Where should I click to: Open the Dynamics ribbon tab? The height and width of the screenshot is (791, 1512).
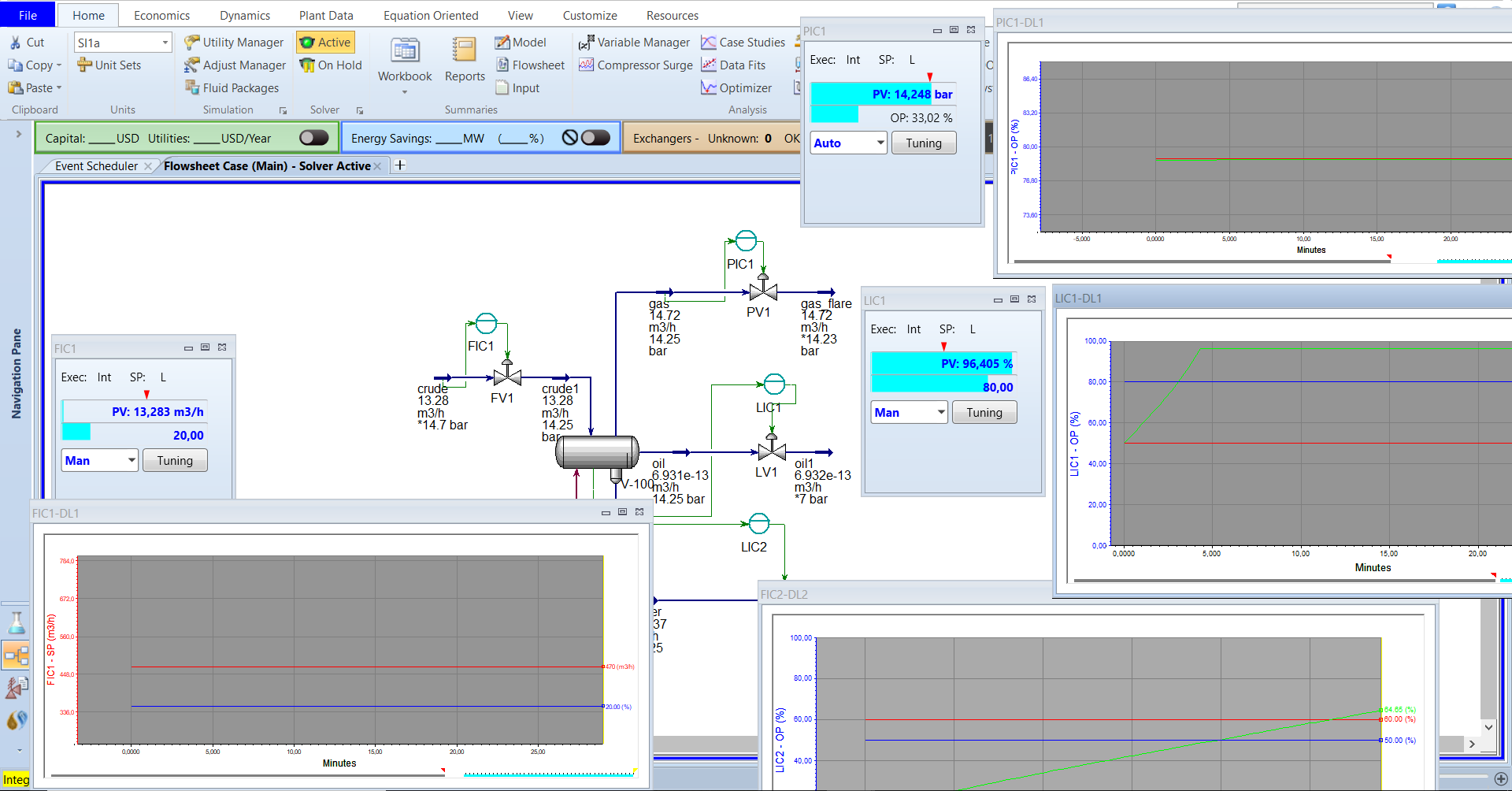coord(245,15)
